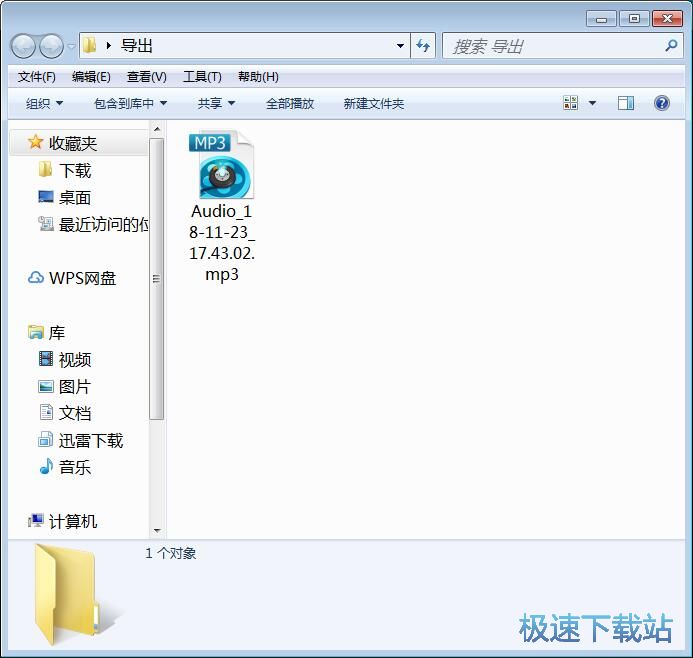This screenshot has width=693, height=658.
Task: Click the 1 个对象 status text
Action: coord(171,553)
